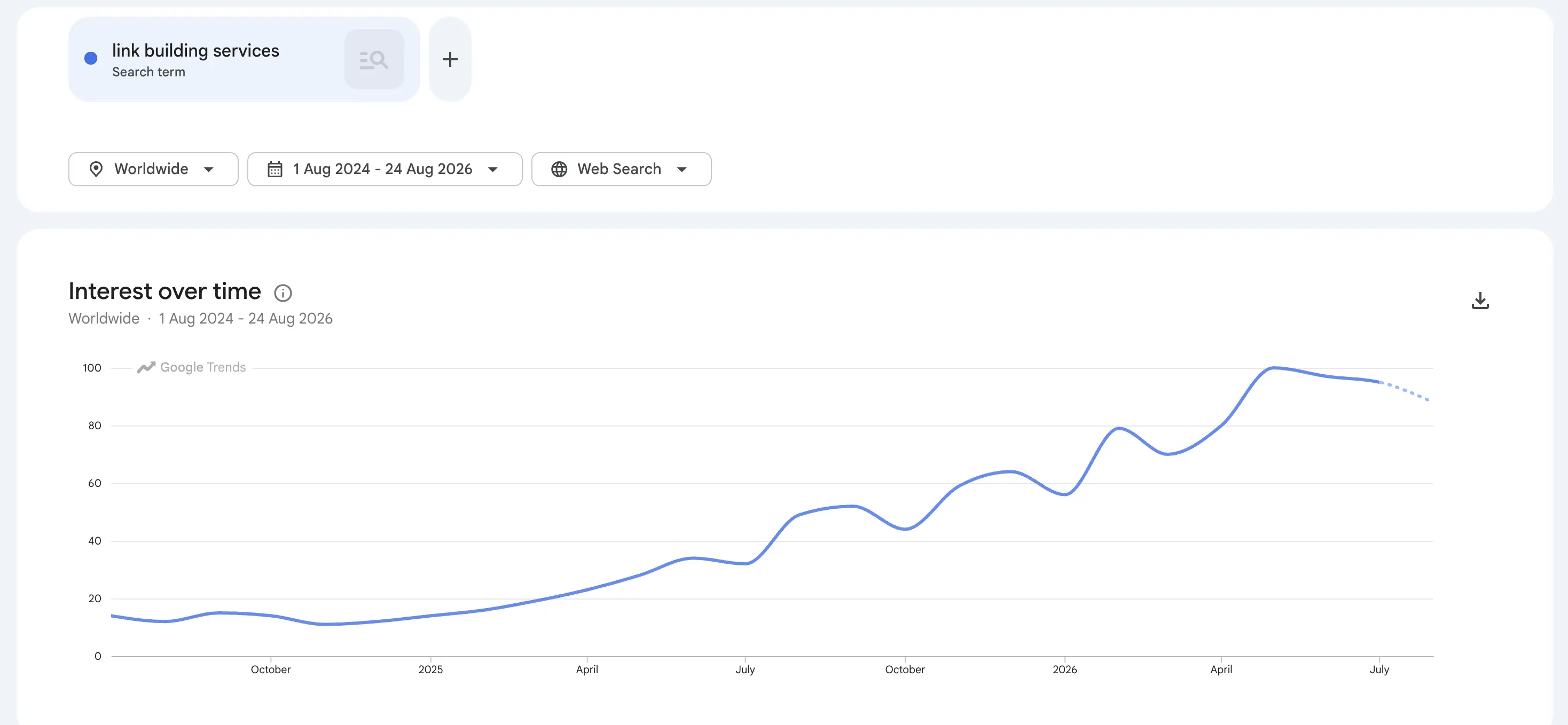This screenshot has height=725, width=1568.
Task: Click the globe icon in Web Search filter
Action: (559, 169)
